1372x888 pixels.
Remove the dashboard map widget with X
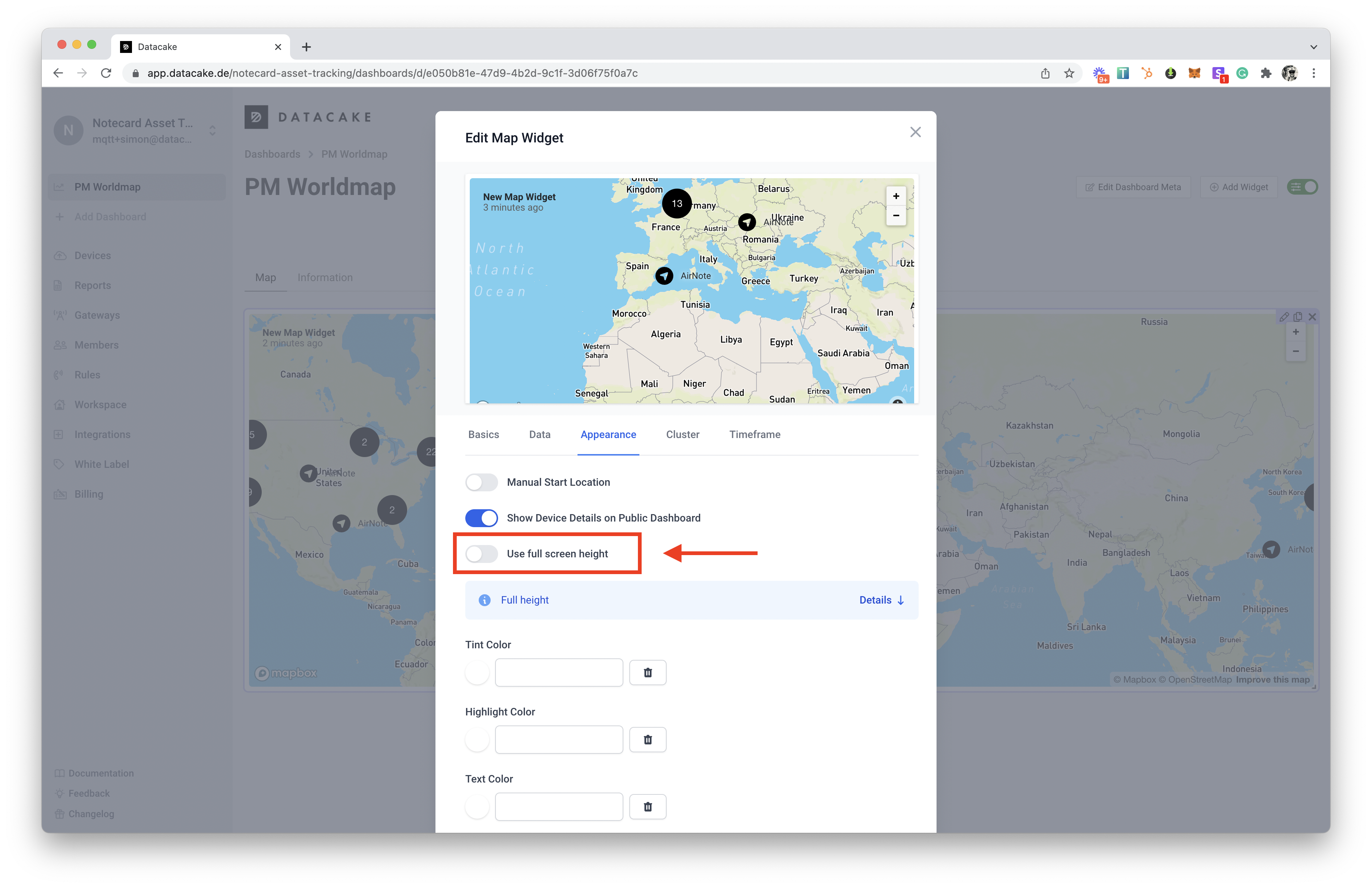[1312, 317]
